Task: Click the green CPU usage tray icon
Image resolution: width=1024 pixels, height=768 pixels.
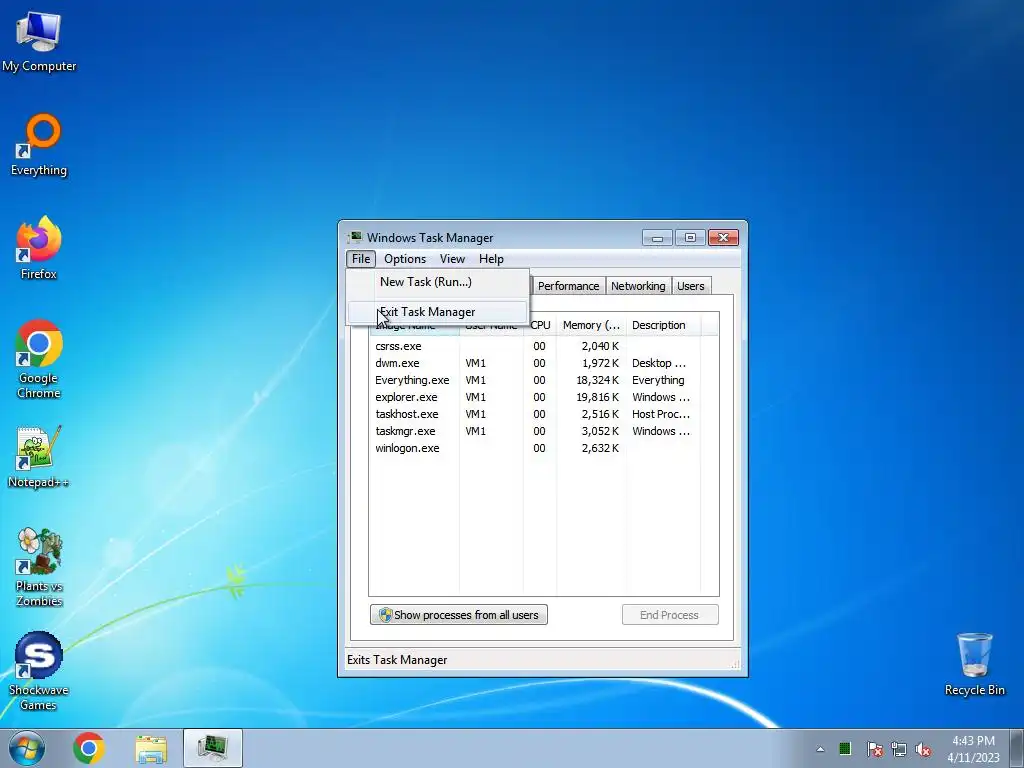Action: pos(845,748)
